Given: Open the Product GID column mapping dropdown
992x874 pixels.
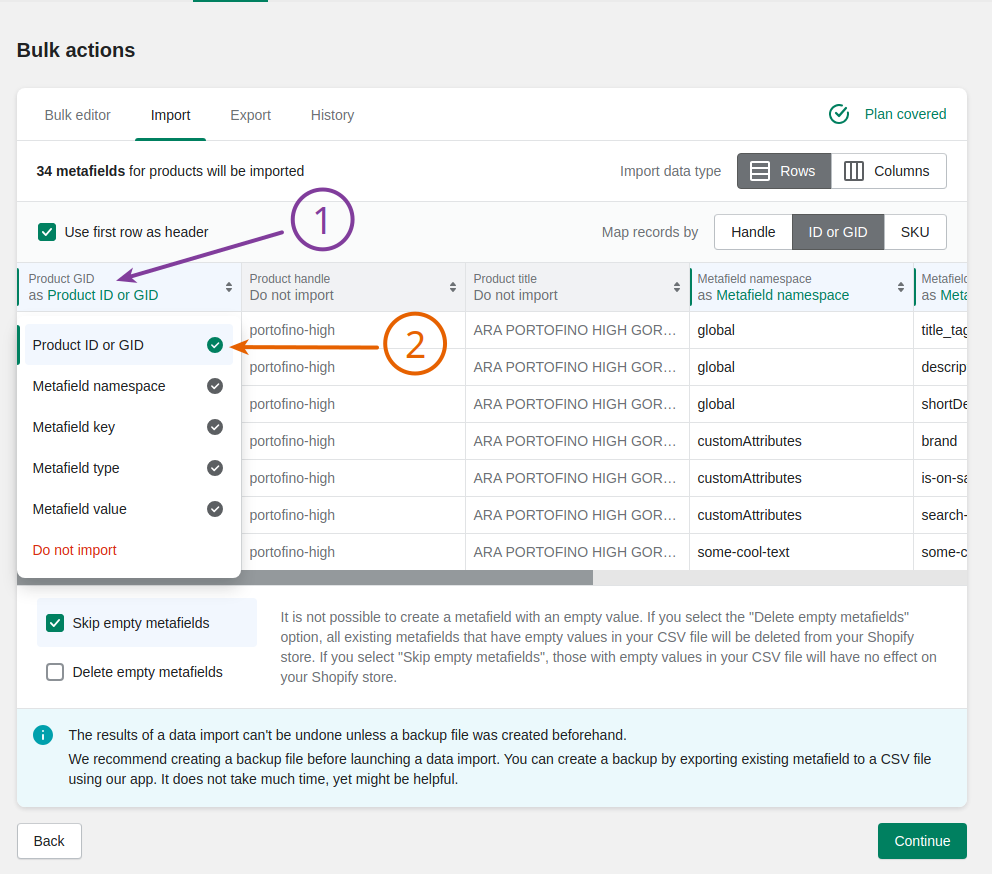Looking at the screenshot, I should 115,287.
